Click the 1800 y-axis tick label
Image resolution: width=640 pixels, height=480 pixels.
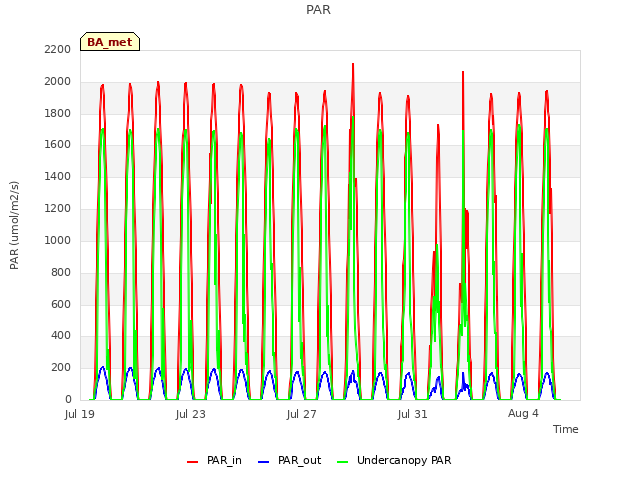tap(58, 113)
